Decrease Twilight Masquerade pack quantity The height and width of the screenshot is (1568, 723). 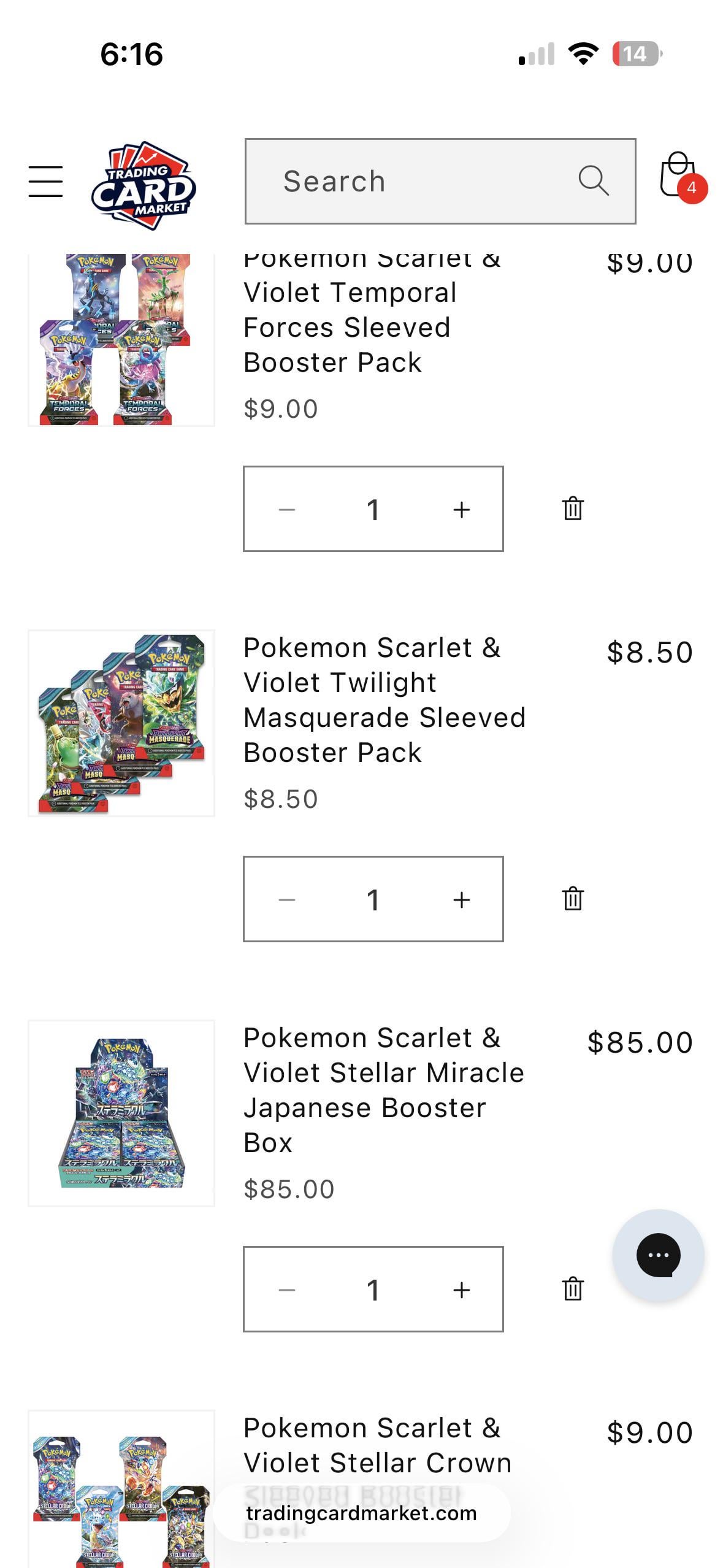(286, 899)
